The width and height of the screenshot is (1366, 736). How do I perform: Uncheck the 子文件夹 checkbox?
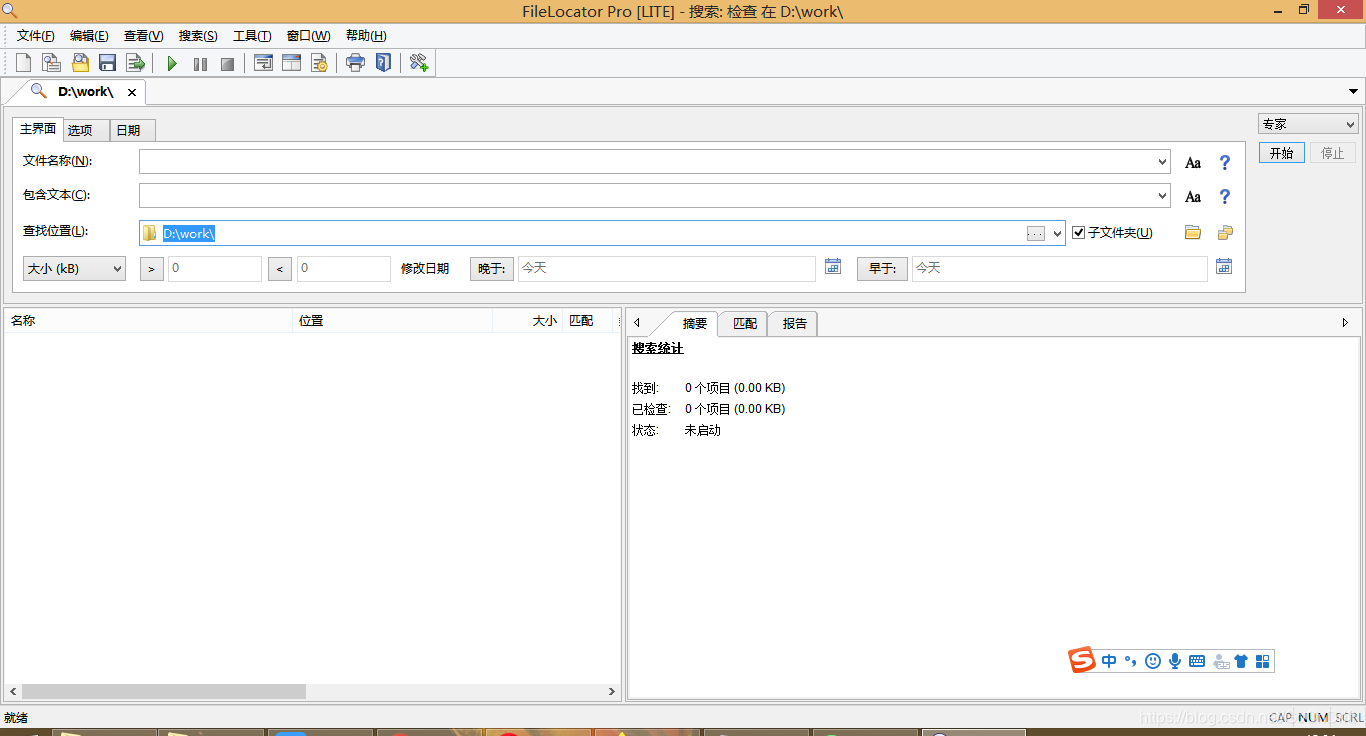click(x=1078, y=233)
